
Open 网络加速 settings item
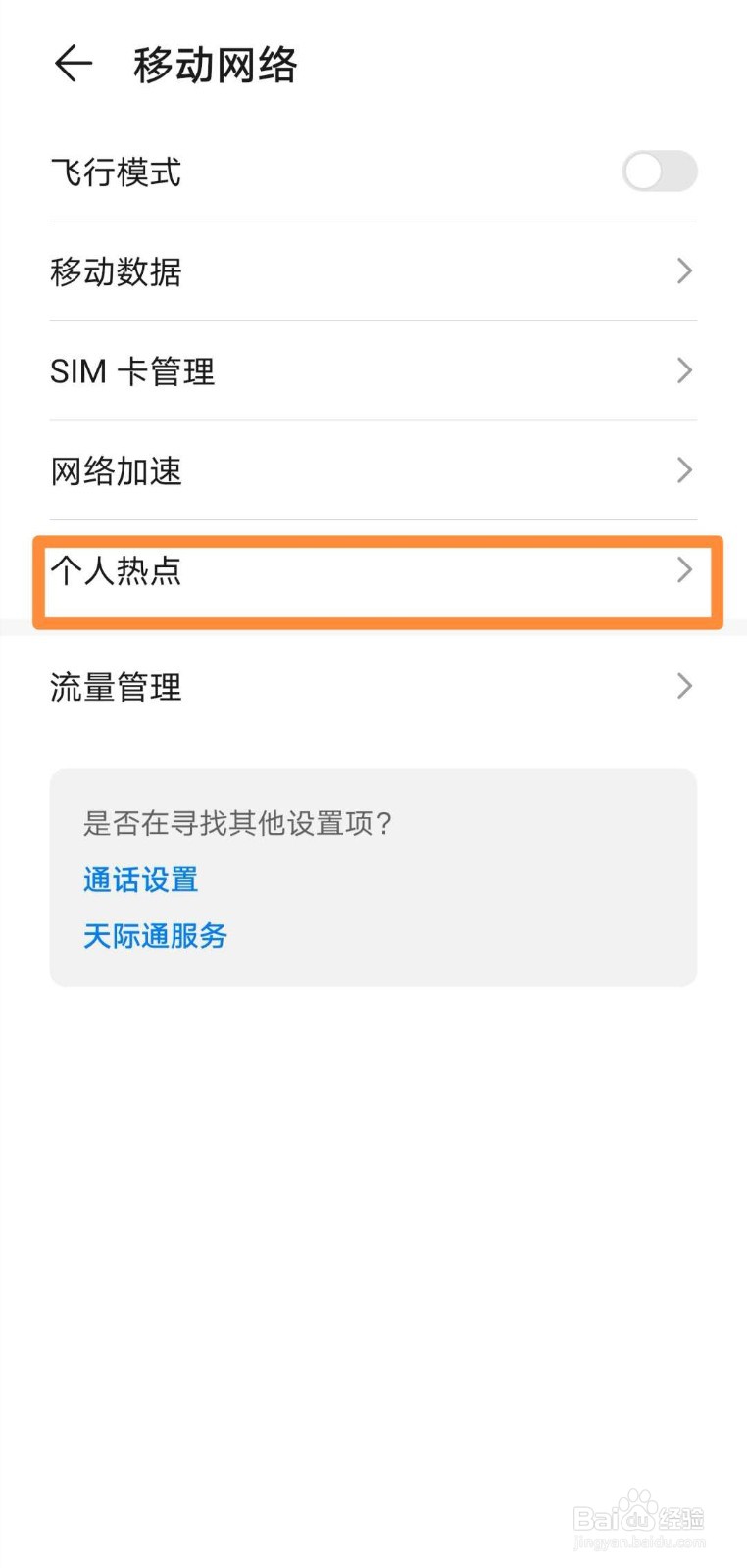coord(116,471)
